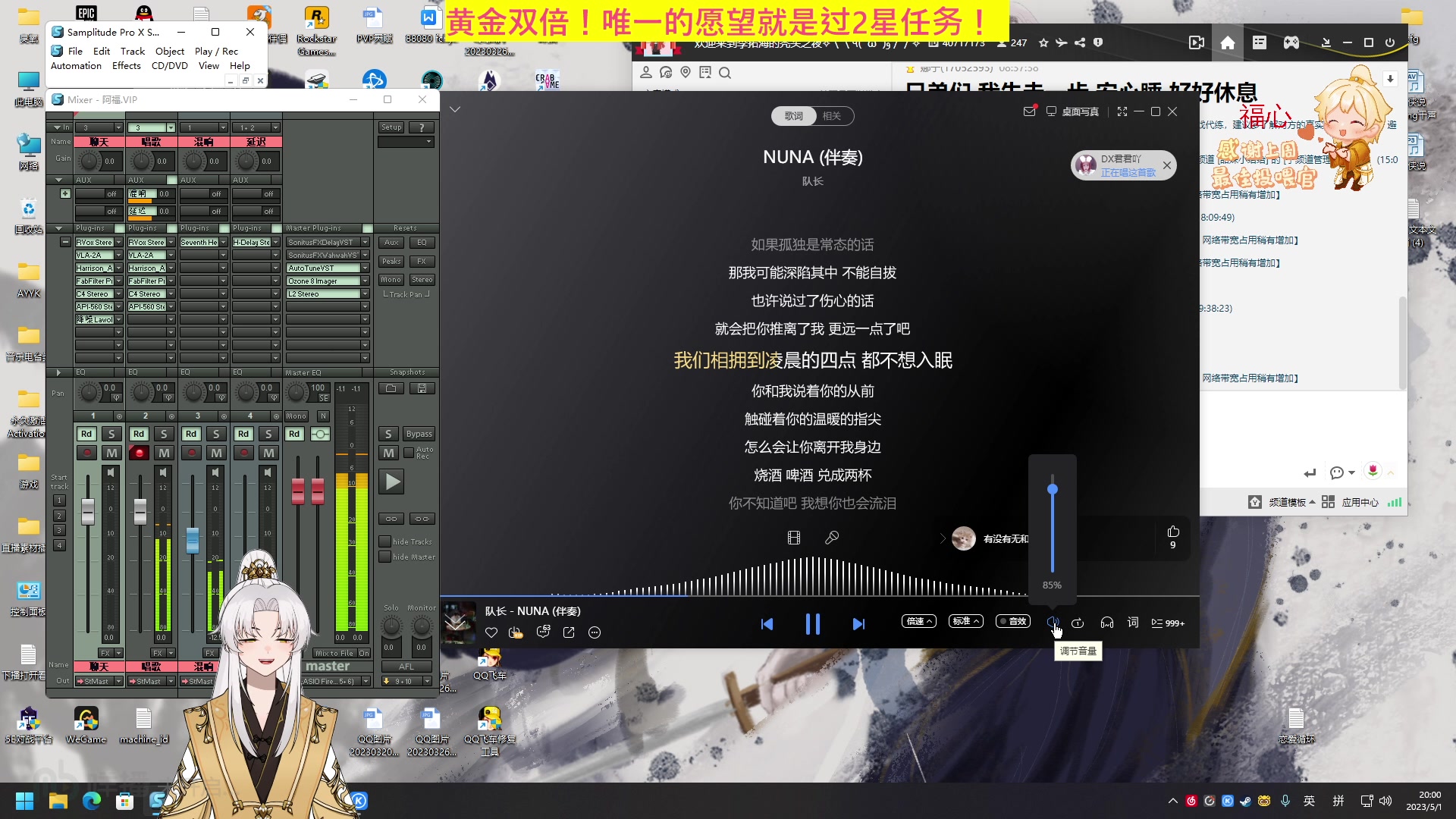Viewport: 1456px width, 819px height.
Task: Toggle the Auto Rec checkbox
Action: click(409, 453)
